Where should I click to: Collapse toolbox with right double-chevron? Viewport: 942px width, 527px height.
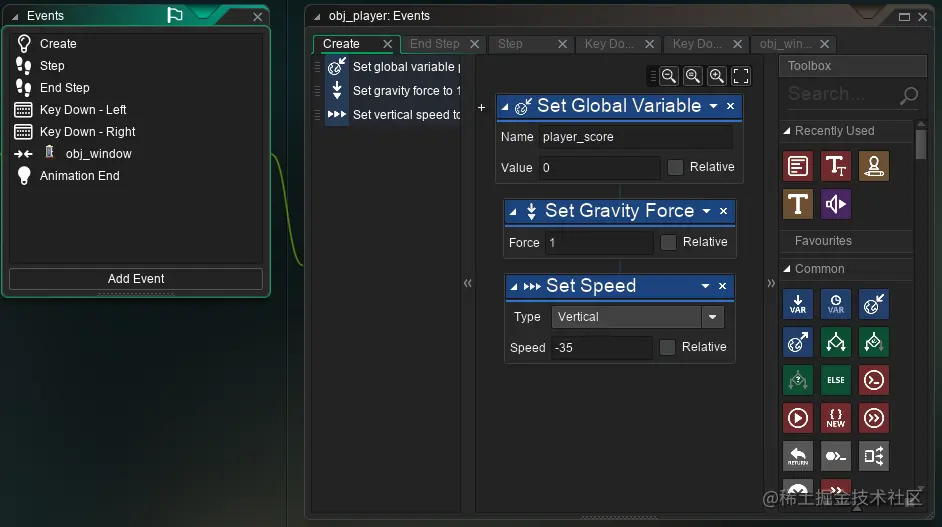tap(771, 282)
